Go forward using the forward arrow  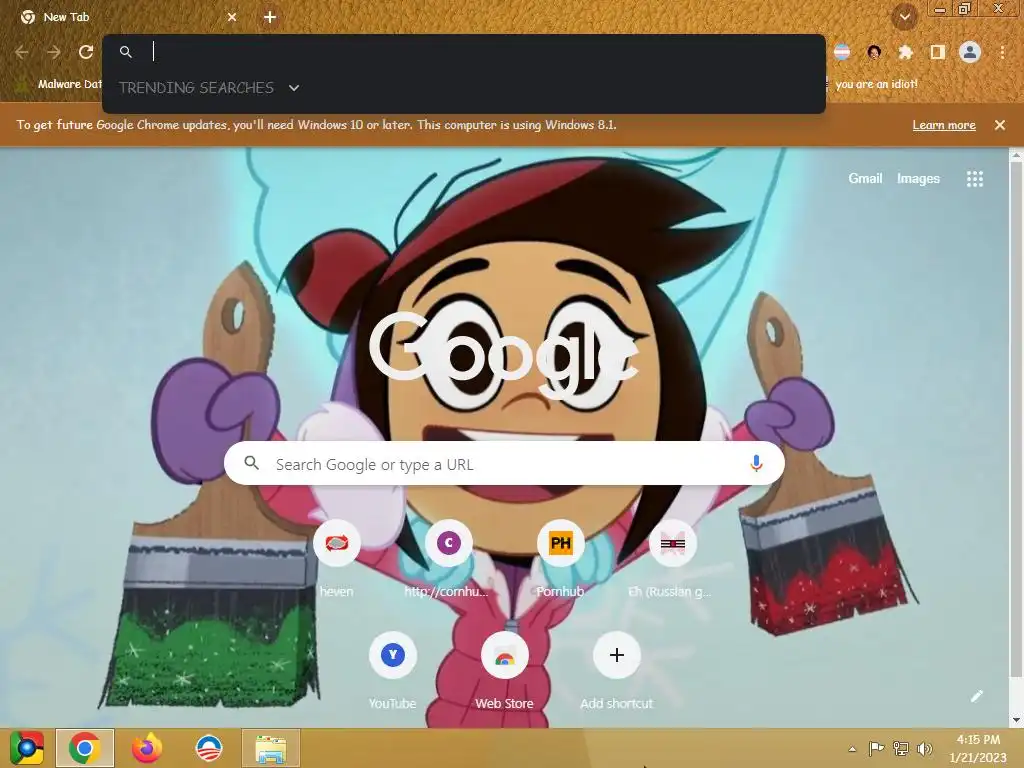click(54, 52)
